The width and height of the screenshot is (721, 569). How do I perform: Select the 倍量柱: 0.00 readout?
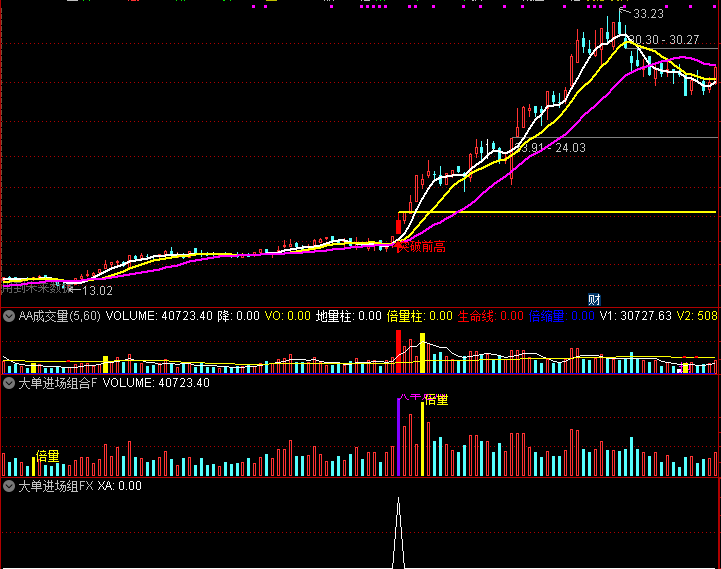click(420, 316)
